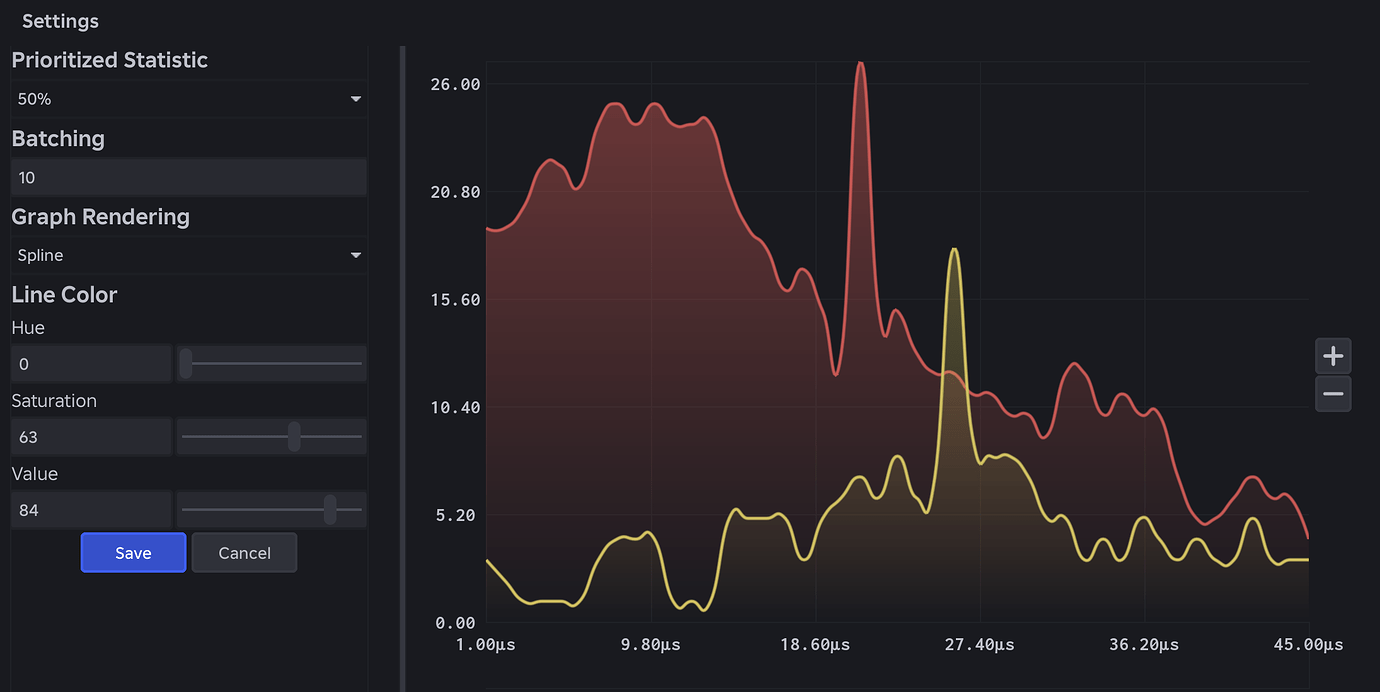Screen dimensions: 1380x692
Task: Click the vertical panel divider bar
Action: coord(403,368)
